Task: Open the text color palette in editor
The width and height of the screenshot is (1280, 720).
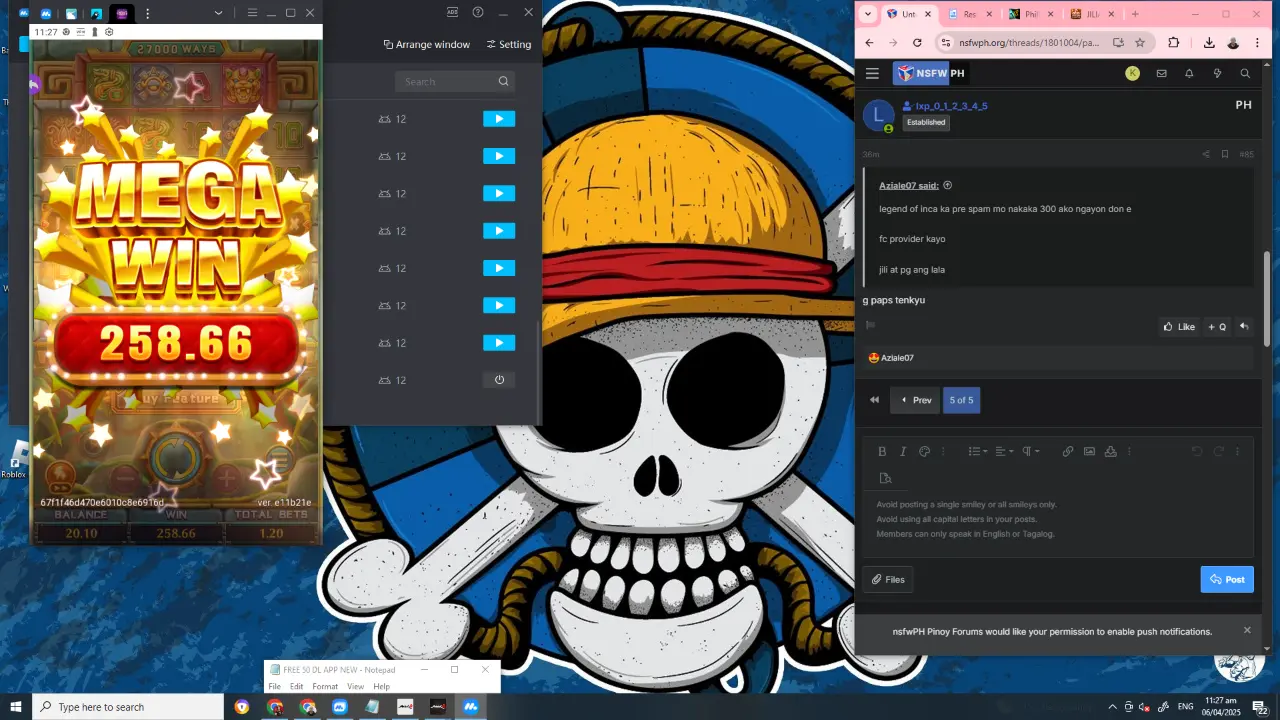Action: 924,452
